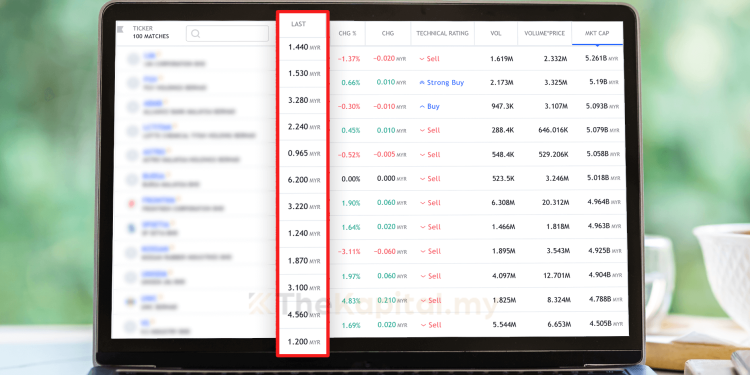The image size is (750, 375).
Task: Click volume*price value 529.206K
Action: pyautogui.click(x=553, y=154)
